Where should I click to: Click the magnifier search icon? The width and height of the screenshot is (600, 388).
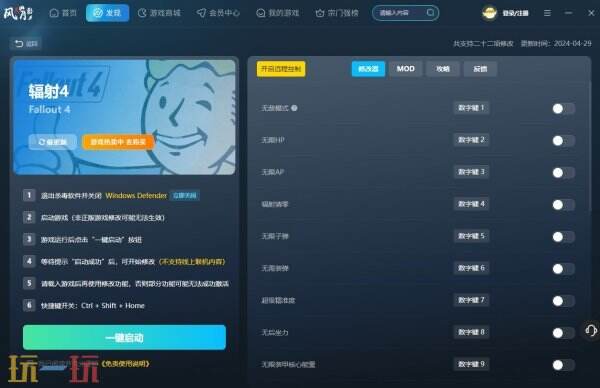point(430,13)
